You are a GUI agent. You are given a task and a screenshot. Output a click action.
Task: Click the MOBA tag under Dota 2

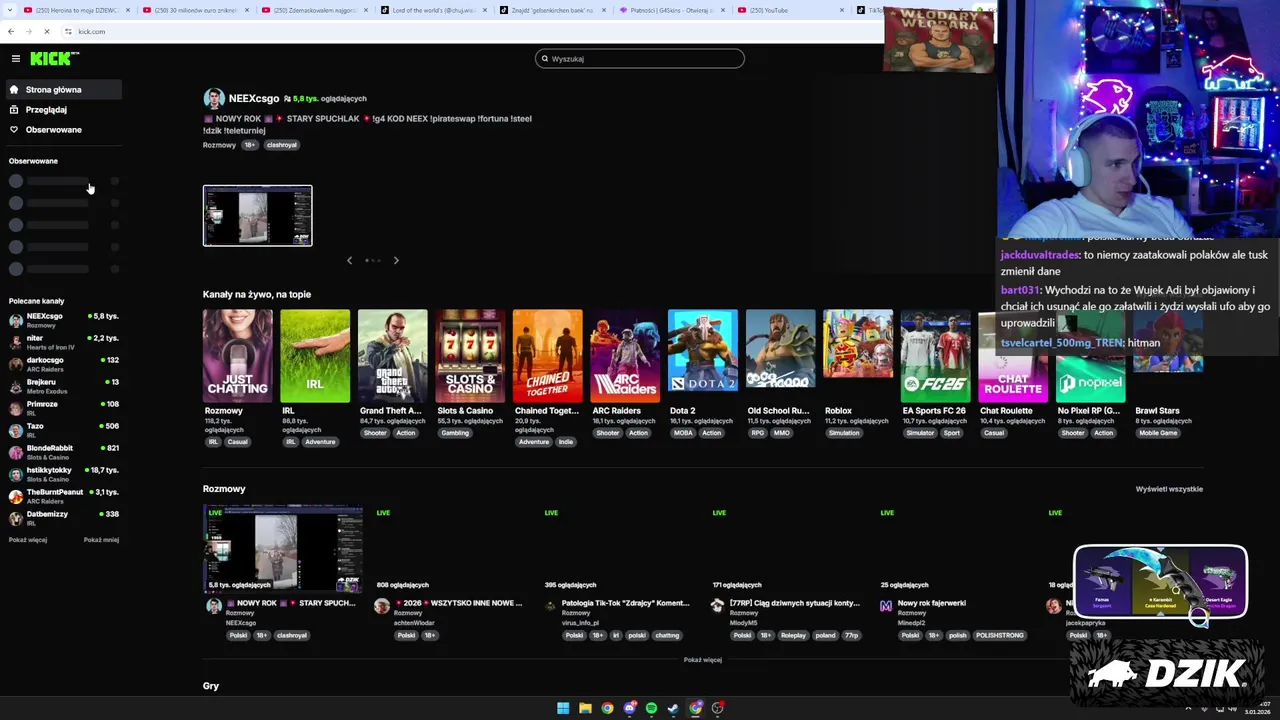pyautogui.click(x=683, y=433)
